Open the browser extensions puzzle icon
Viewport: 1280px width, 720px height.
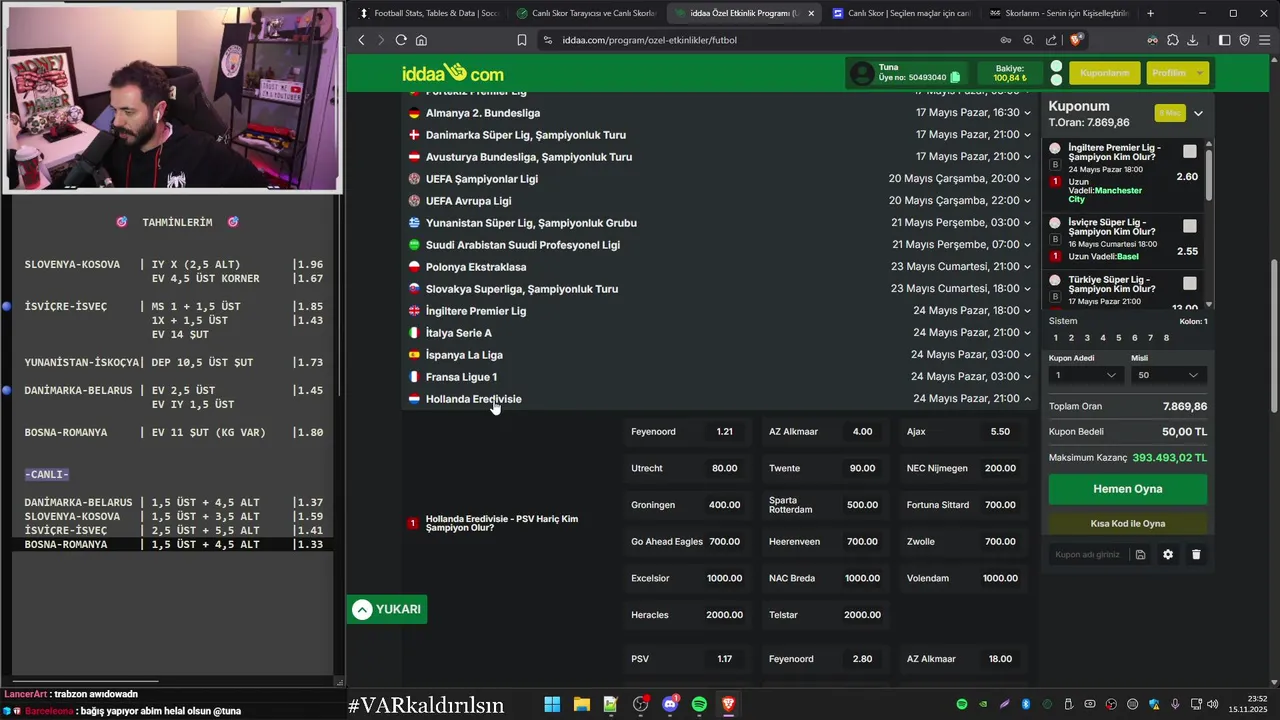pyautogui.click(x=1173, y=40)
